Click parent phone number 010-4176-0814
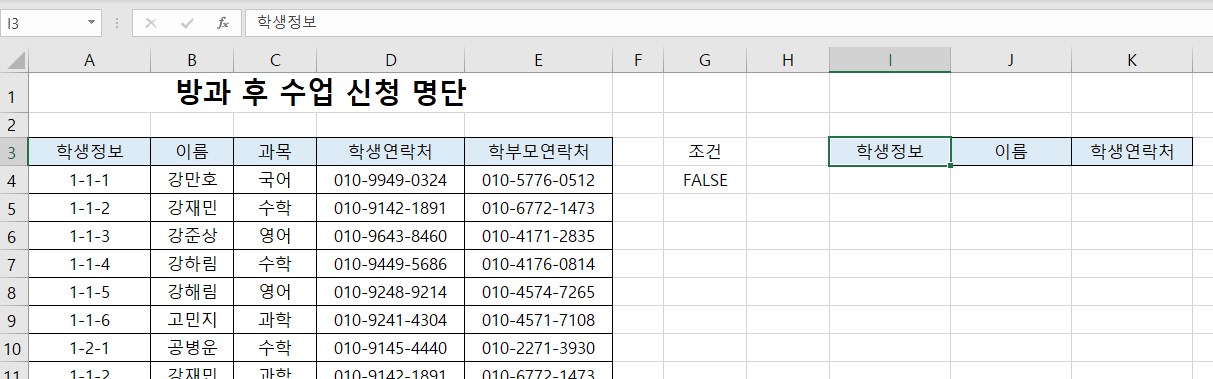The image size is (1213, 379). [x=538, y=264]
